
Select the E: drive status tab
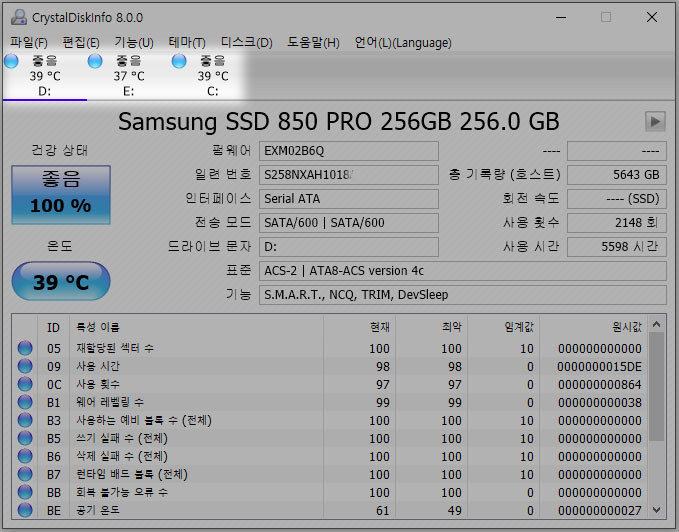(x=129, y=76)
